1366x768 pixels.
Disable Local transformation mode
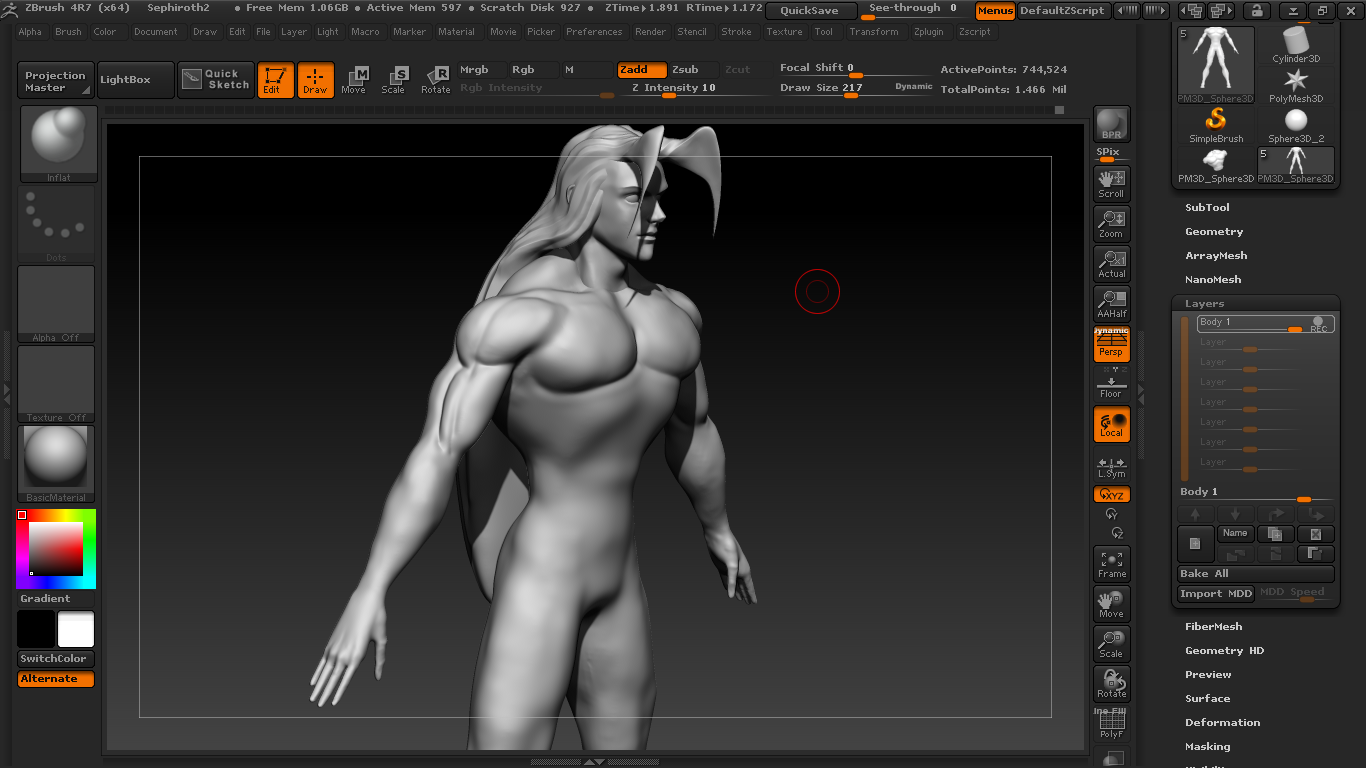tap(1112, 424)
